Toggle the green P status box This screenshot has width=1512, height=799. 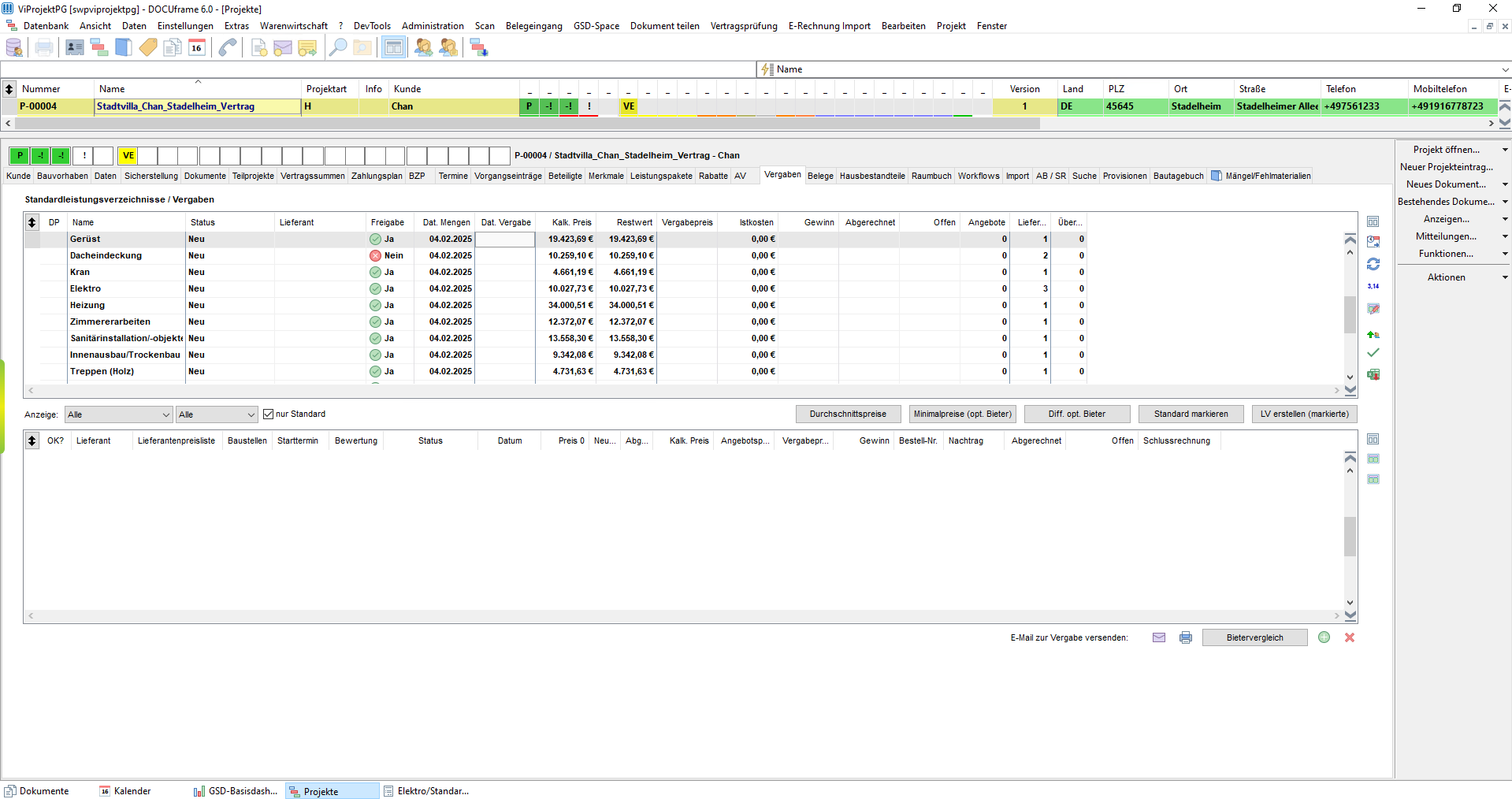(x=20, y=156)
